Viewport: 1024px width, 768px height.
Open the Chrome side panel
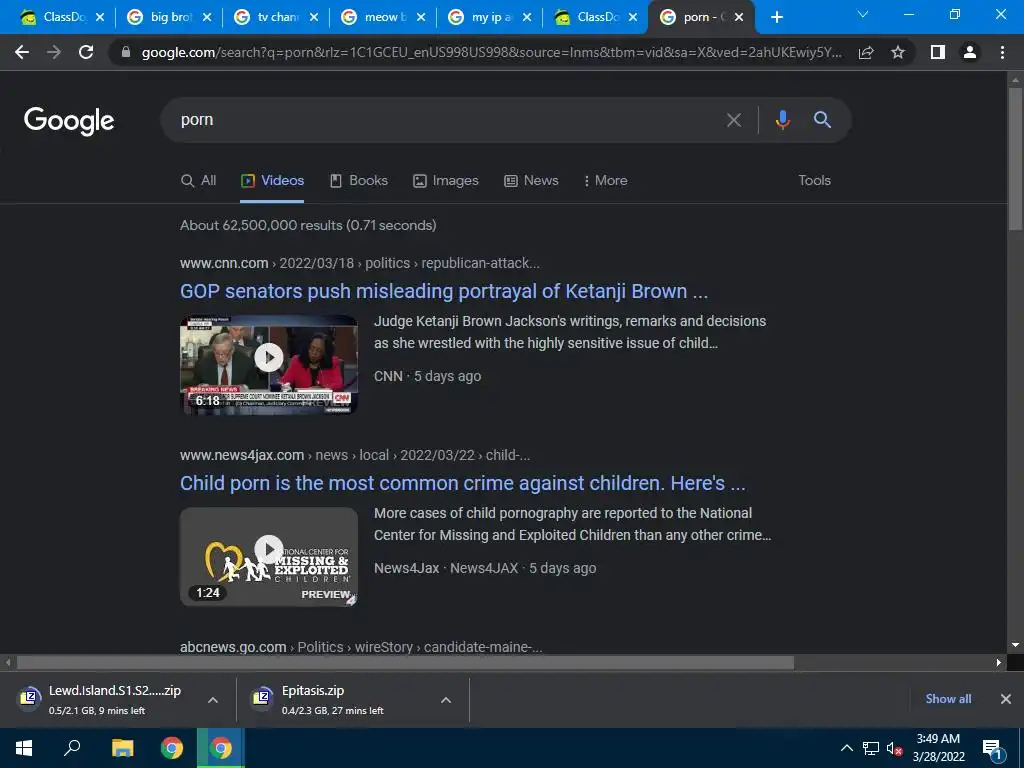pos(938,52)
